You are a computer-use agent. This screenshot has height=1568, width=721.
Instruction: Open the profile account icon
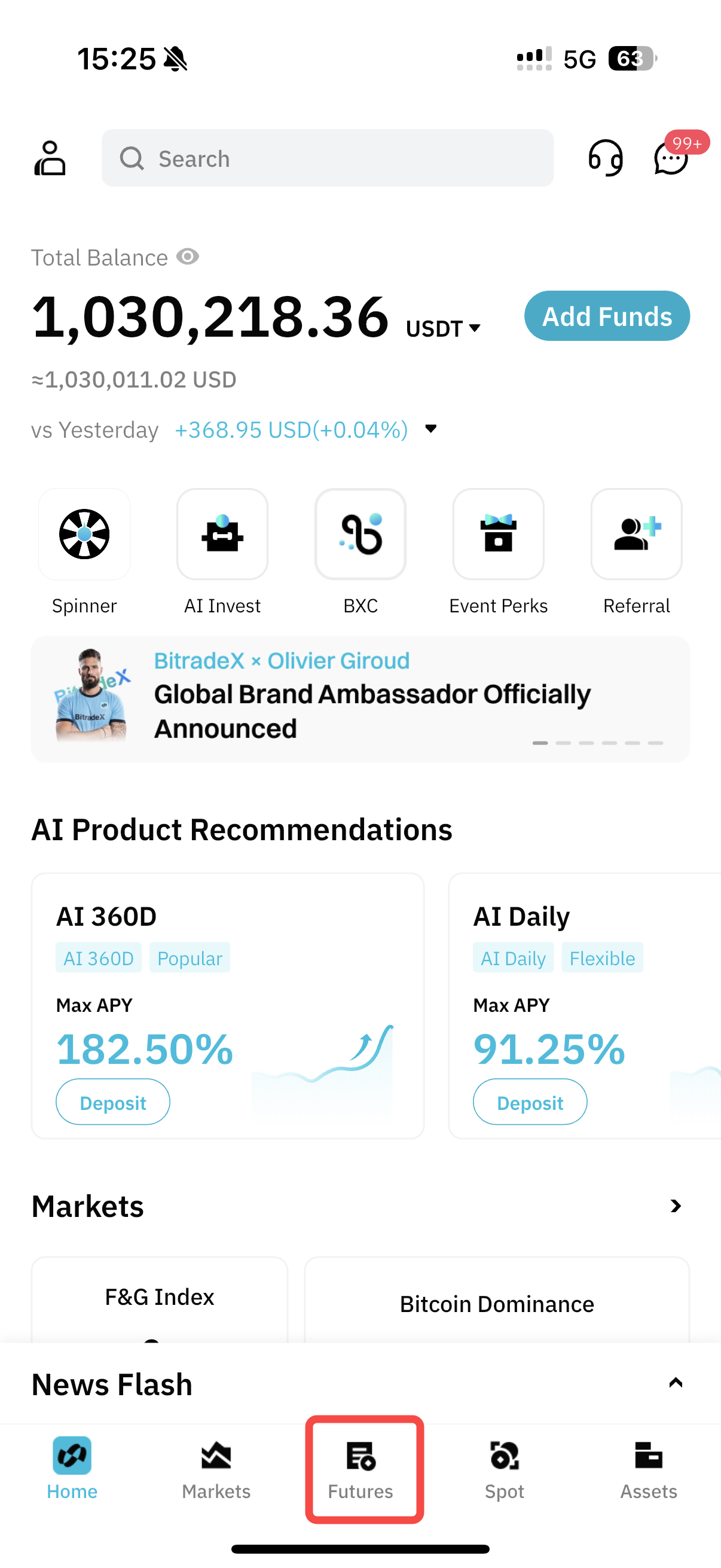click(50, 158)
